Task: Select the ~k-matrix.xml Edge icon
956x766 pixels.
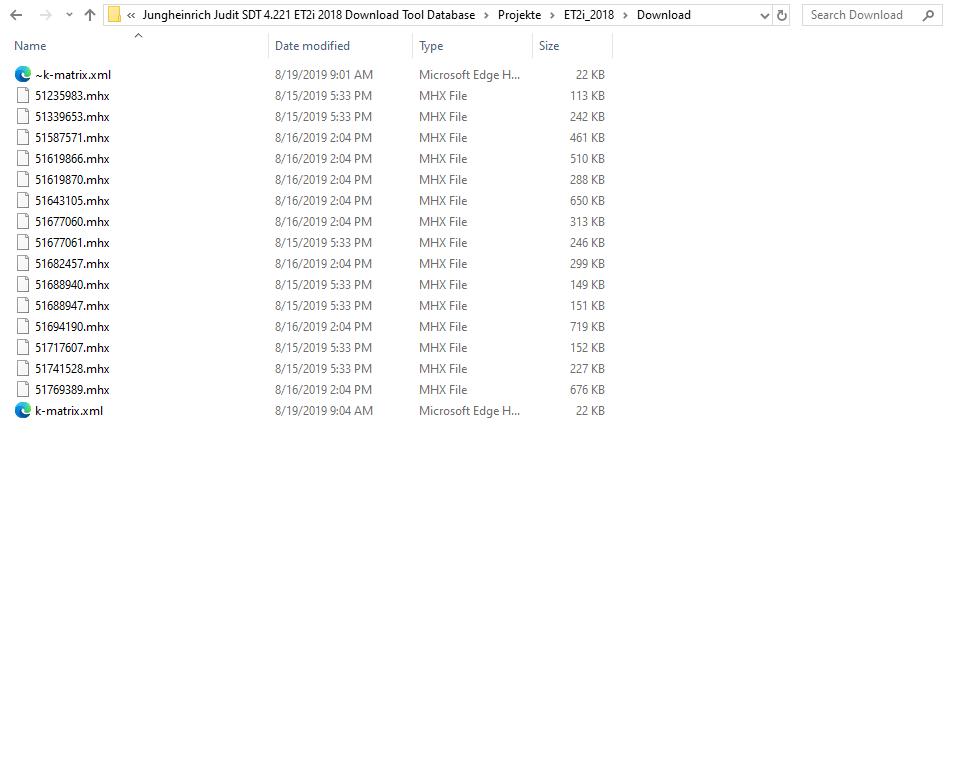Action: (x=23, y=74)
